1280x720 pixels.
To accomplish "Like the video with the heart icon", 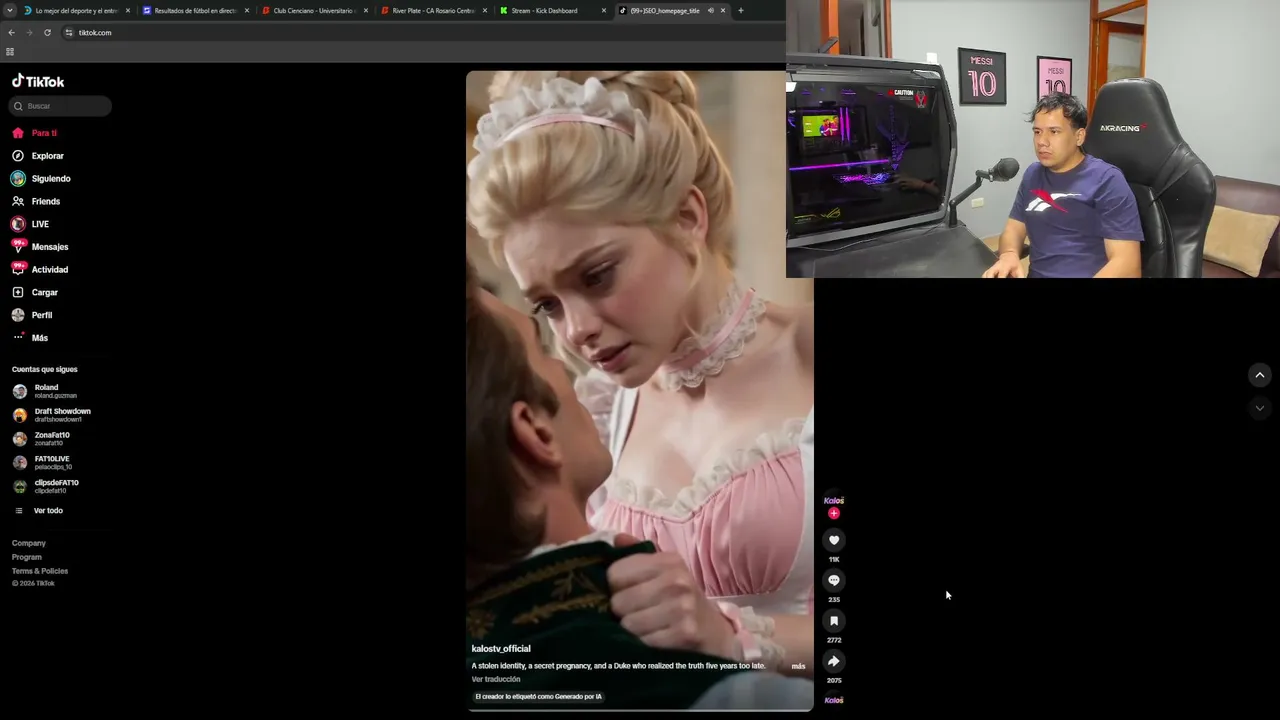I will coord(834,540).
